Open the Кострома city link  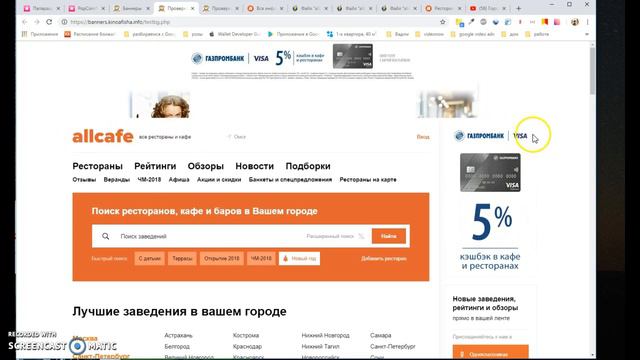coord(246,335)
